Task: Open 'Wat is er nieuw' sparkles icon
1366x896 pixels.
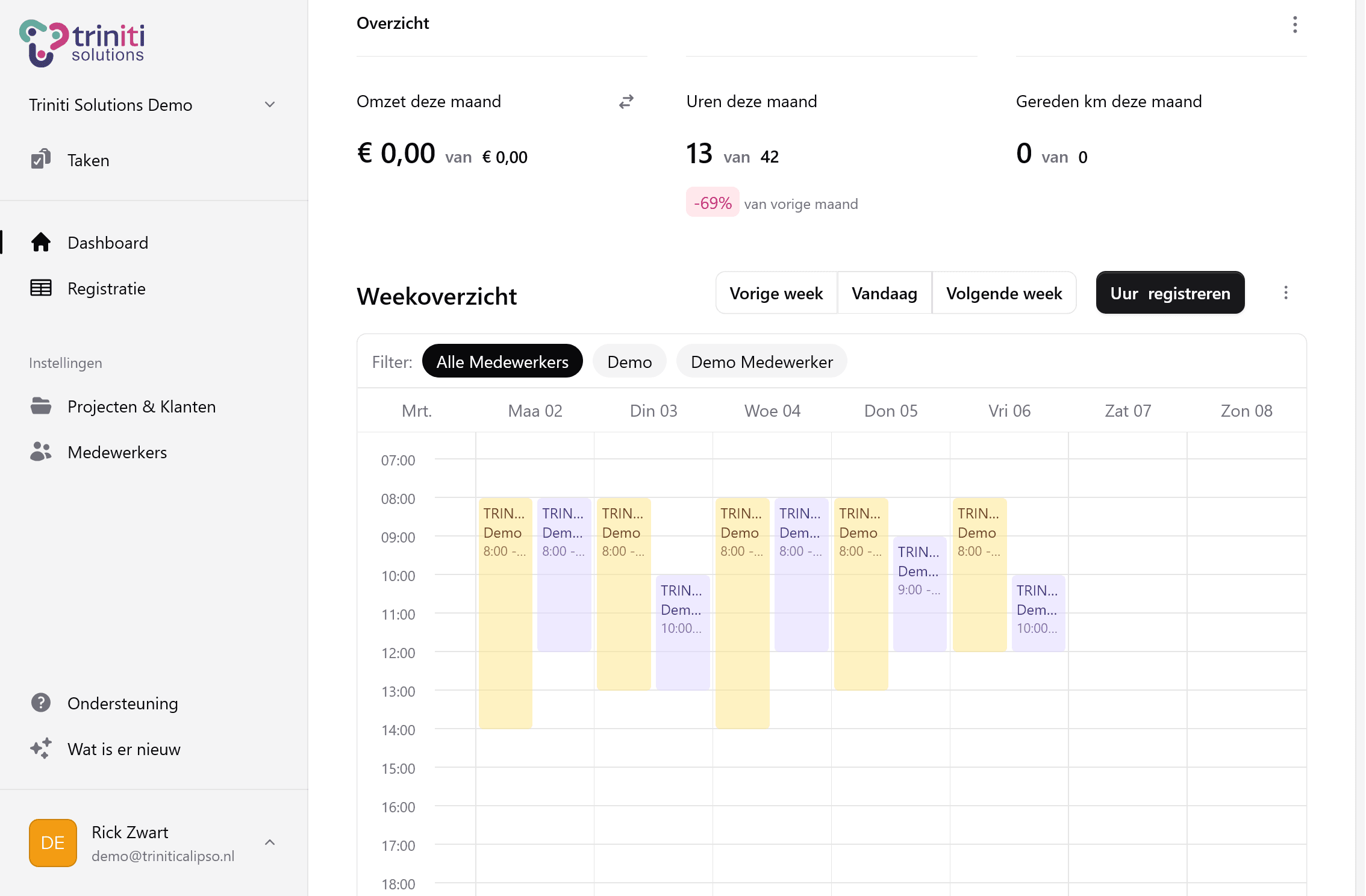Action: [x=40, y=748]
